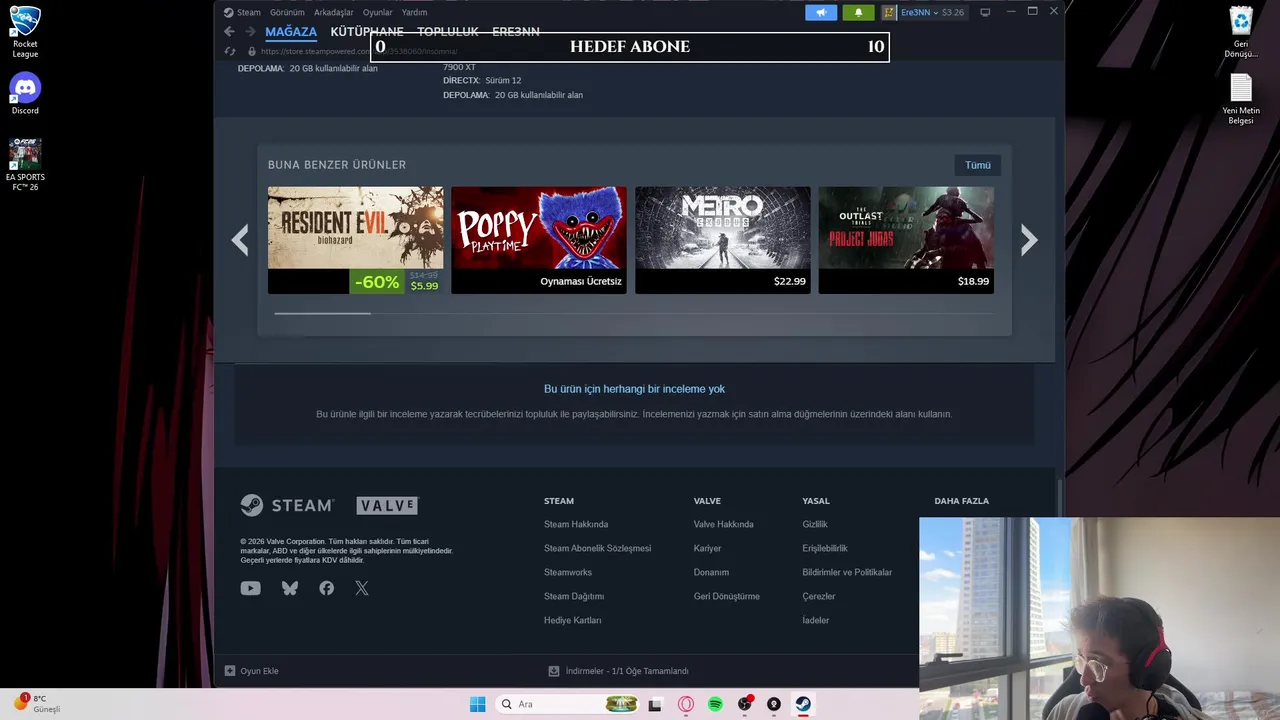Switch to the TOPLULUK tab
Image resolution: width=1280 pixels, height=720 pixels.
448,32
